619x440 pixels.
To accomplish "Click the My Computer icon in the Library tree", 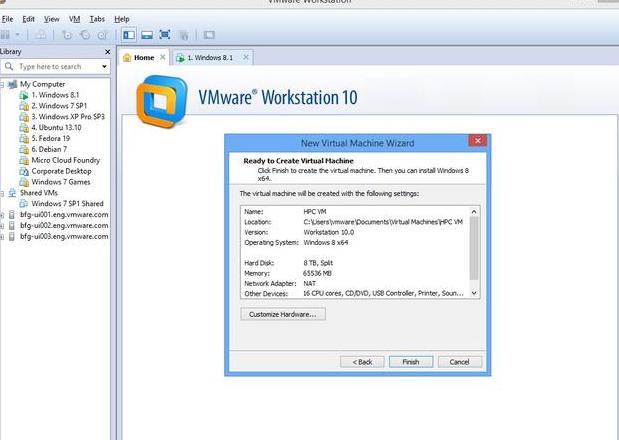I will click(x=13, y=84).
